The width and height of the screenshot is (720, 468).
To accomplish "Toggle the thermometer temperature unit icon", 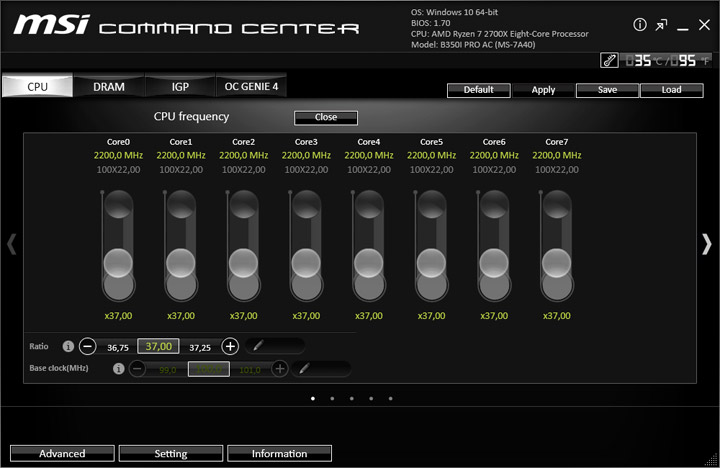I will tap(609, 60).
